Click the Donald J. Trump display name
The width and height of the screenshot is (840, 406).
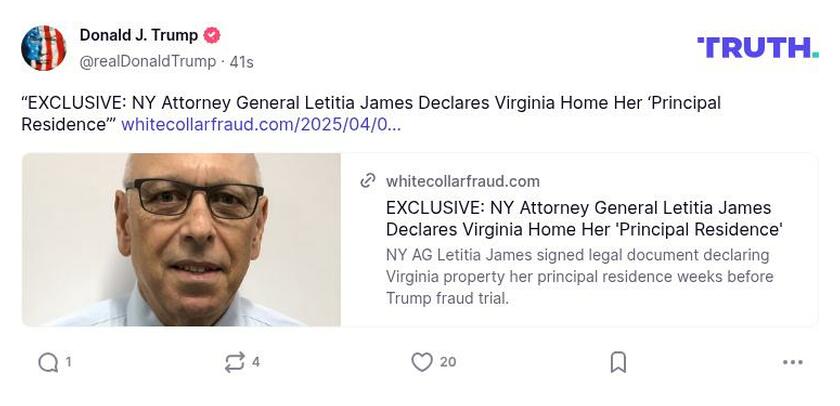(x=138, y=36)
